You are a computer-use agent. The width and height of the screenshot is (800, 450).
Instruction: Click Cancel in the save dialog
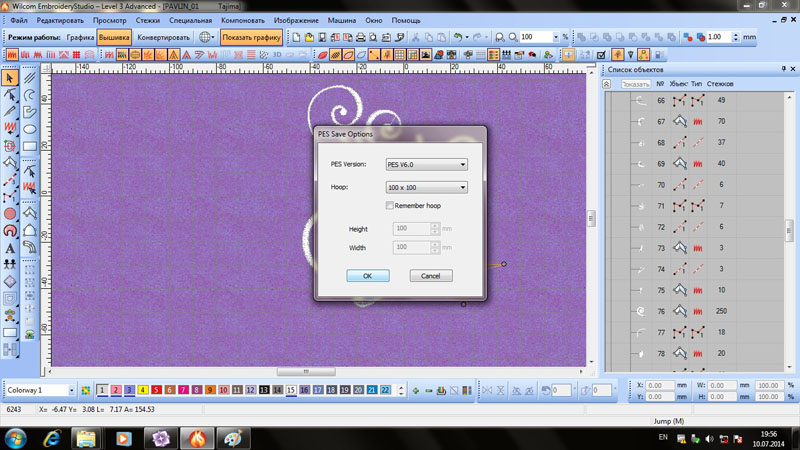(x=430, y=275)
